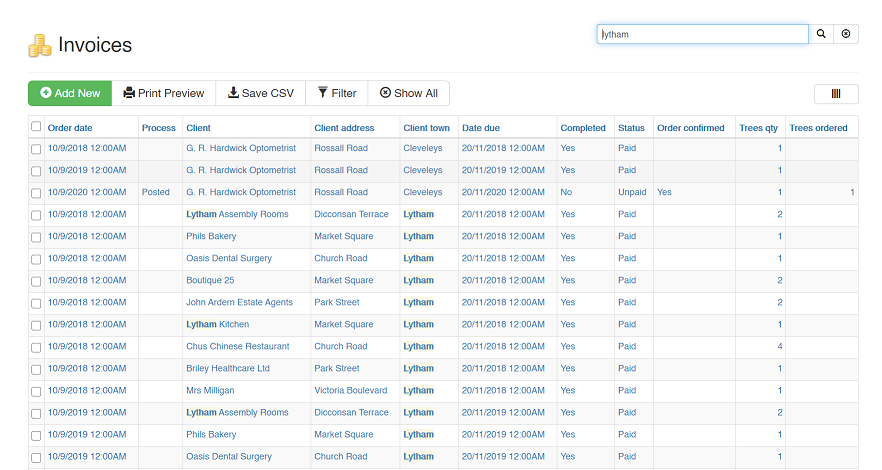Click Park Street in John Ardern row
The width and height of the screenshot is (882, 470).
[337, 302]
